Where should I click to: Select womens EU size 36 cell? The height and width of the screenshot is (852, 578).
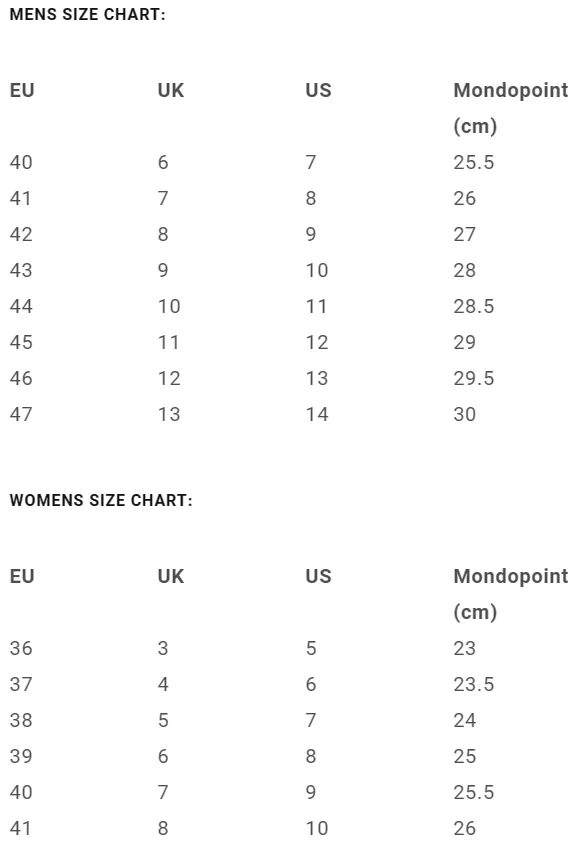pos(21,648)
